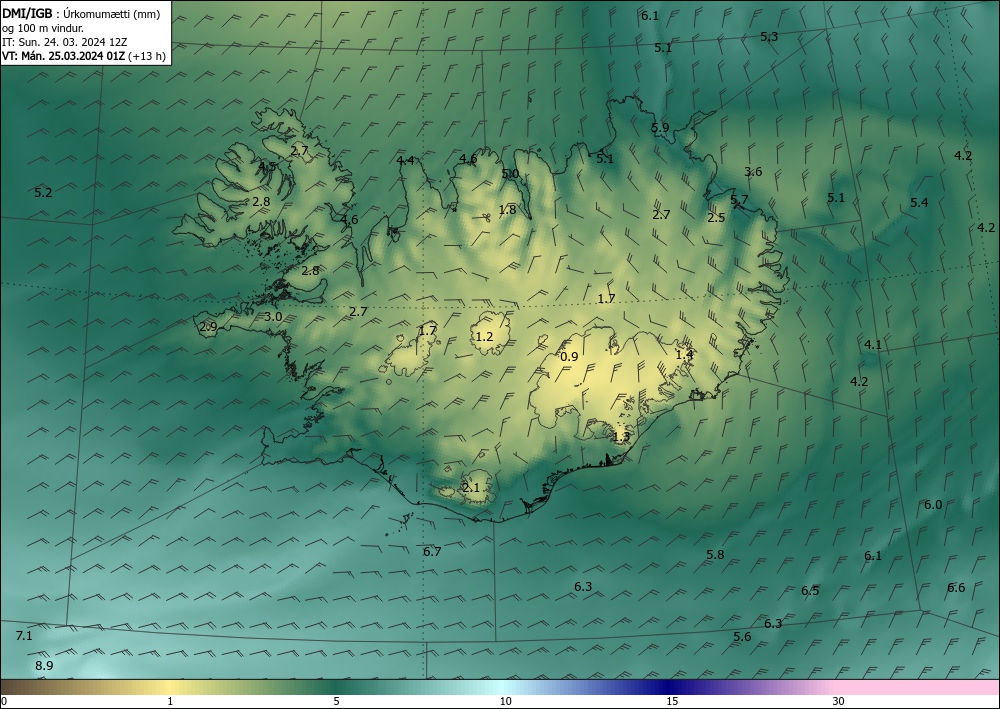The width and height of the screenshot is (1000, 709).
Task: Click the 'og 100 m vindur.' caption line
Action: (43, 28)
